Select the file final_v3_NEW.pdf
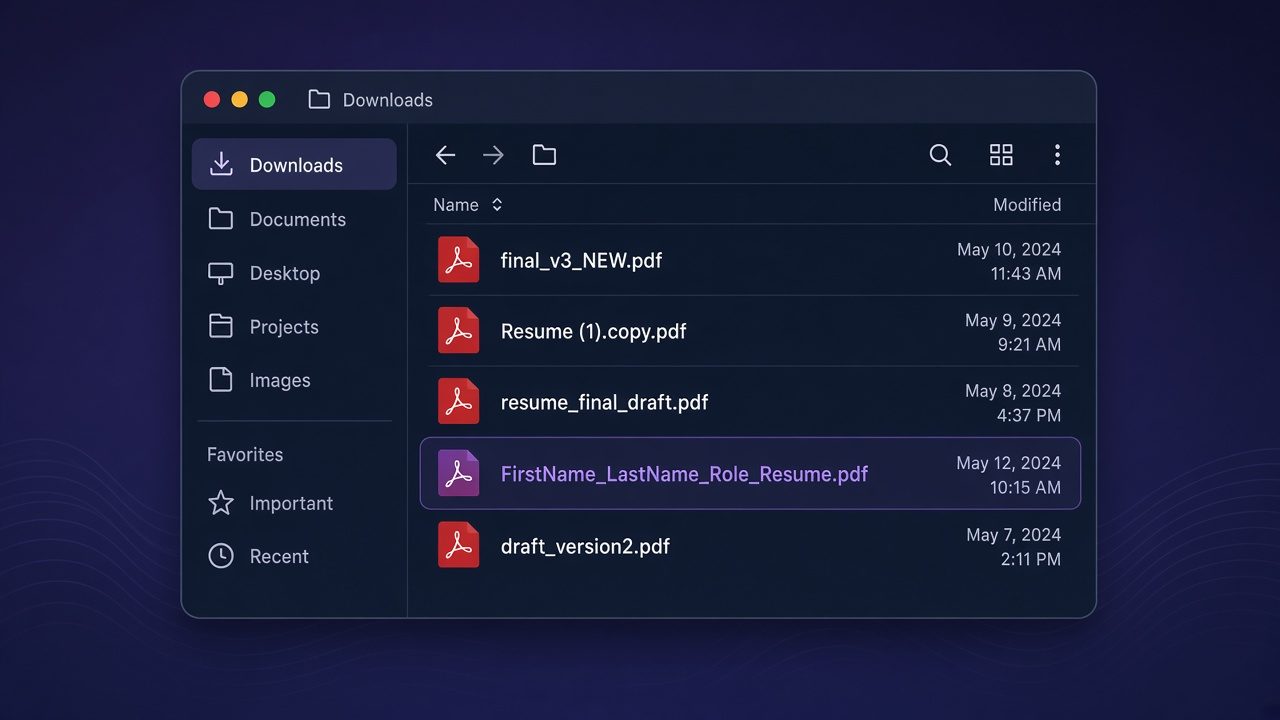This screenshot has height=720, width=1280. pos(581,261)
